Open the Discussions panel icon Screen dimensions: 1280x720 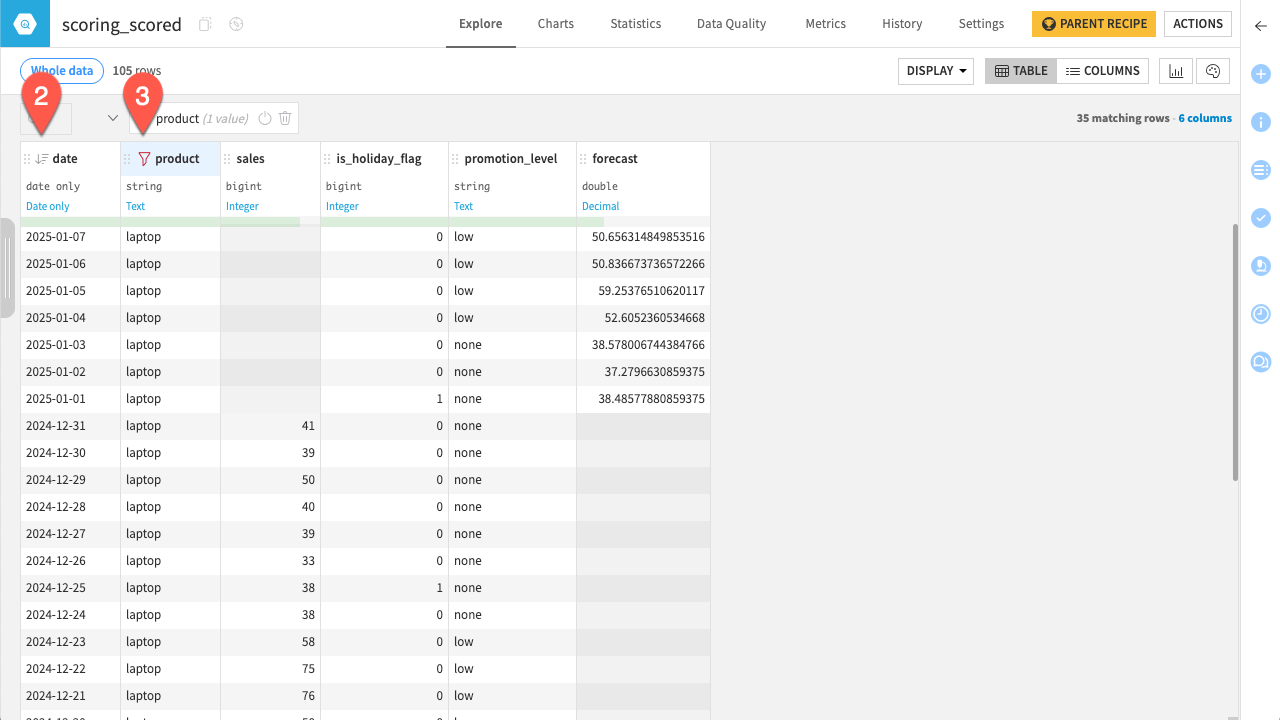click(1260, 362)
